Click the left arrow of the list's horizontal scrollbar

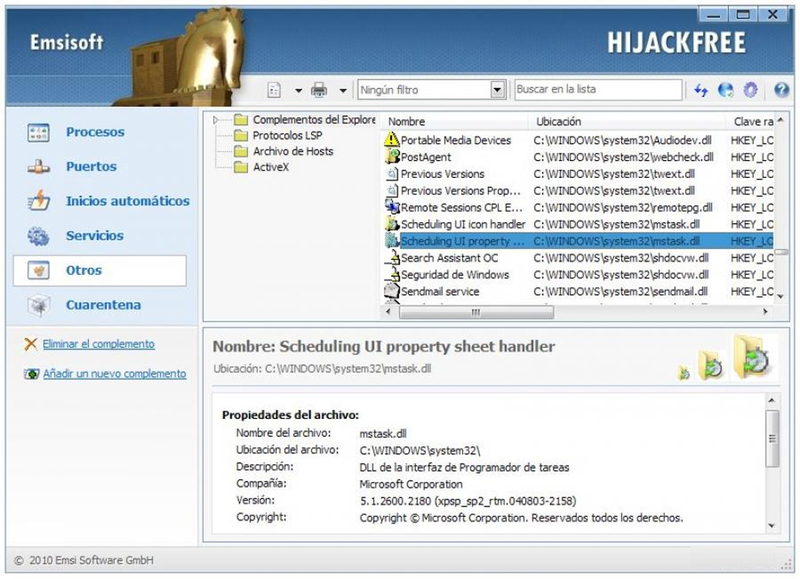pyautogui.click(x=389, y=312)
